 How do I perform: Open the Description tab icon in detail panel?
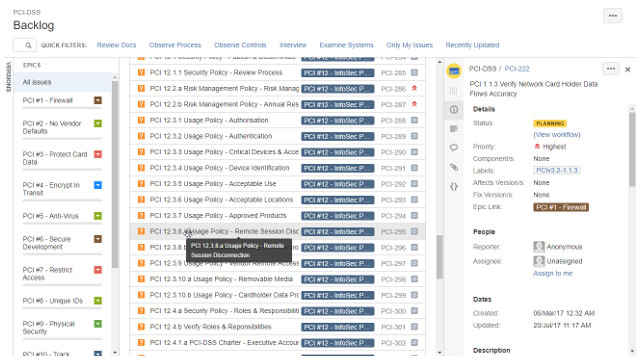pyautogui.click(x=454, y=129)
